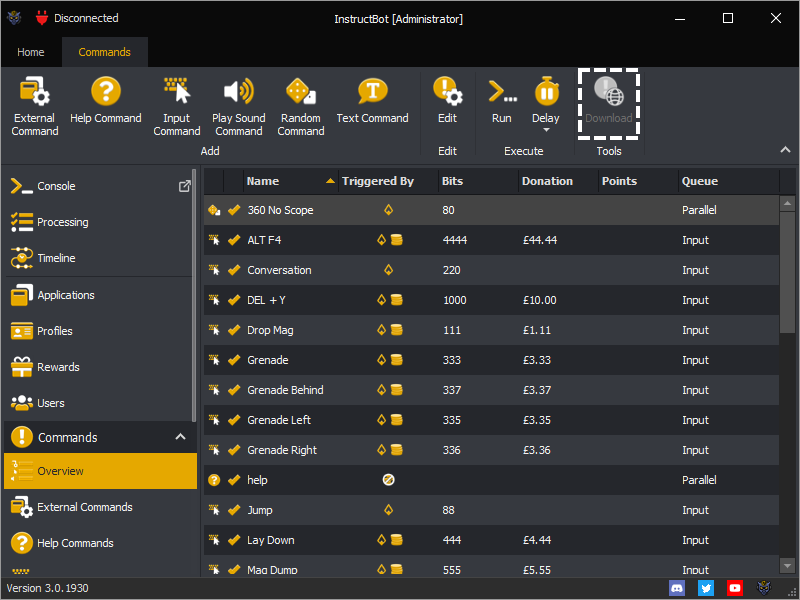Sort by the Donation column header

click(x=558, y=181)
